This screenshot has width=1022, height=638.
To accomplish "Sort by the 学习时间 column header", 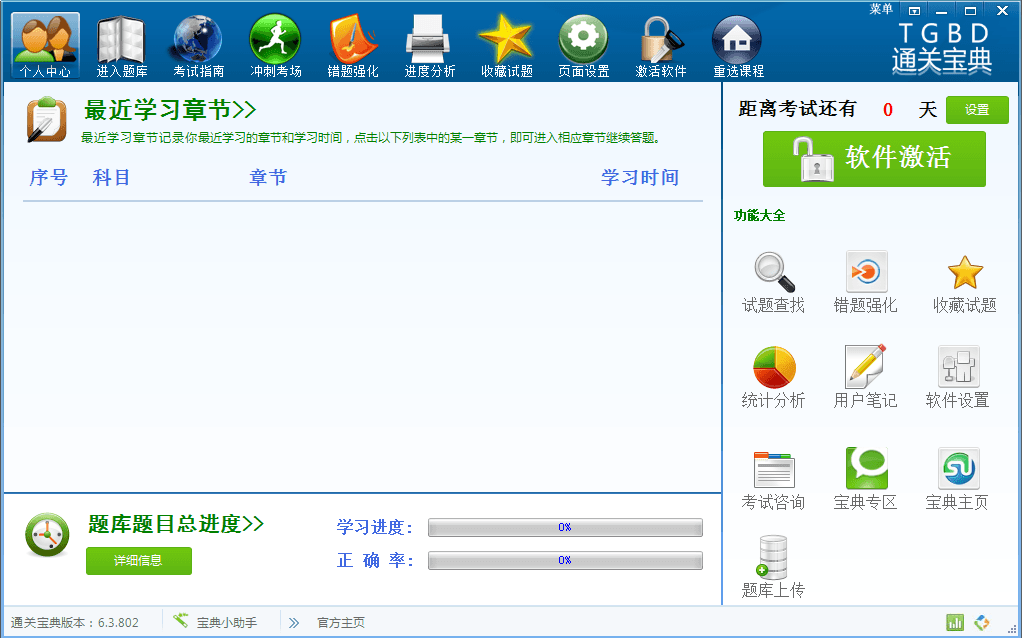I will pyautogui.click(x=639, y=178).
